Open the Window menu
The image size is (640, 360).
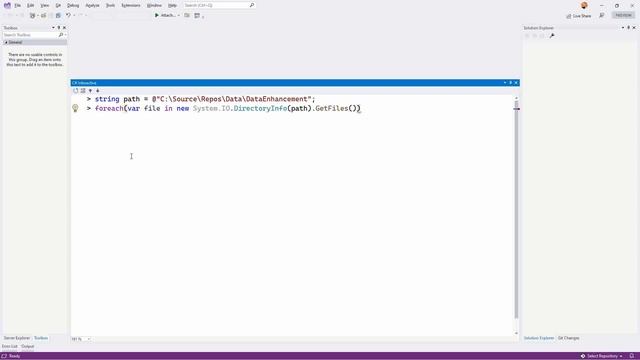pyautogui.click(x=154, y=5)
